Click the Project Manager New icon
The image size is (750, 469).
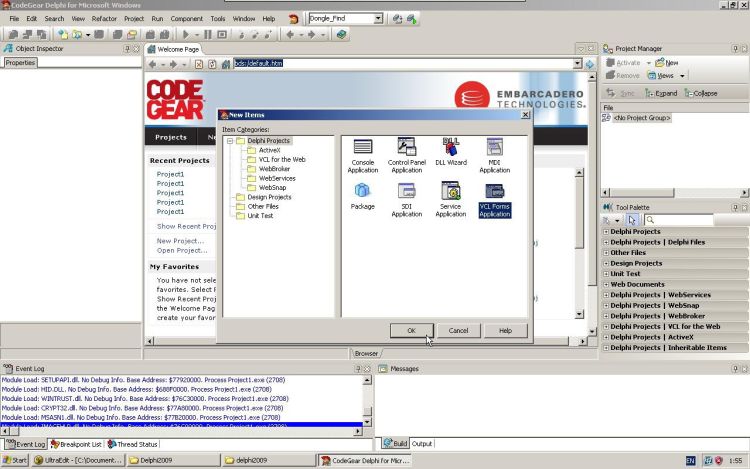coord(667,63)
